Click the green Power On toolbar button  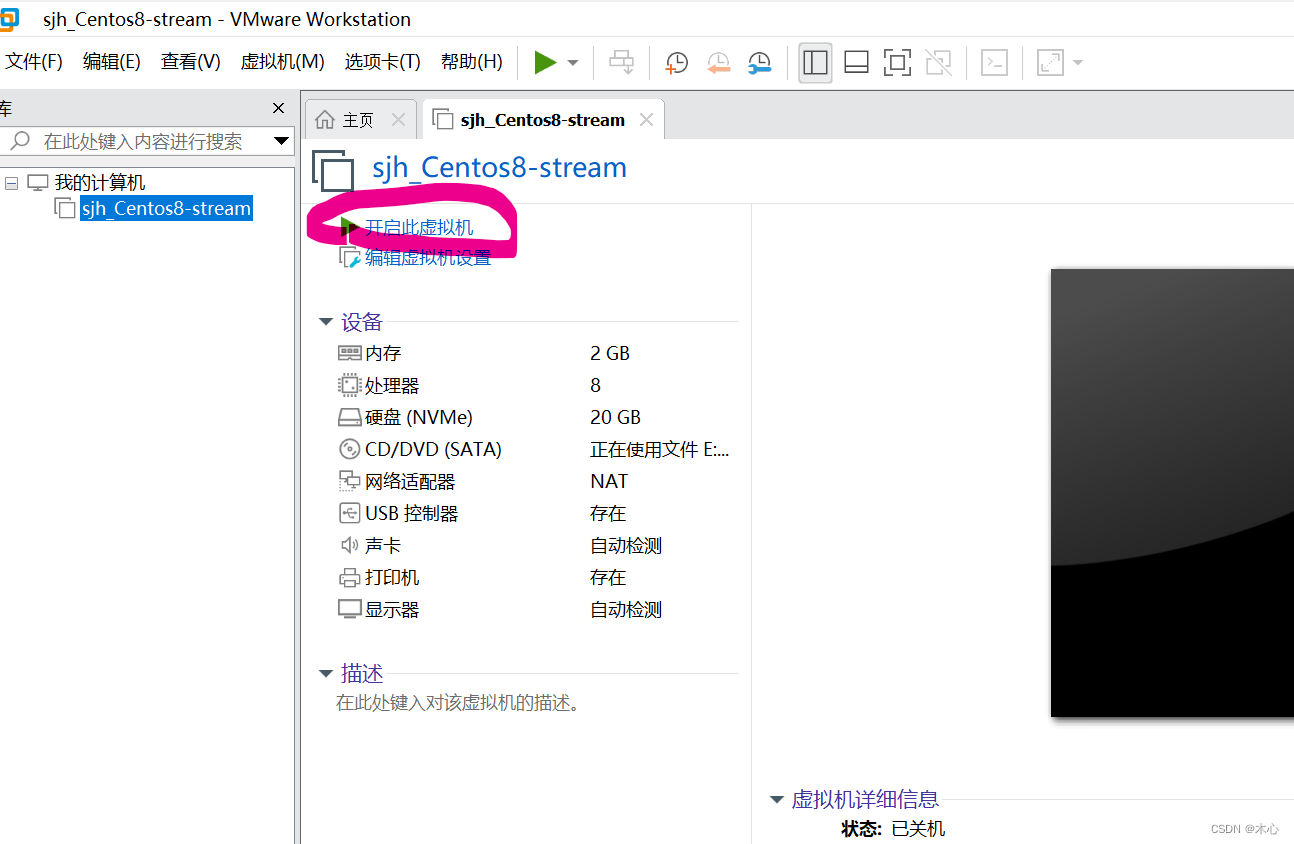545,63
